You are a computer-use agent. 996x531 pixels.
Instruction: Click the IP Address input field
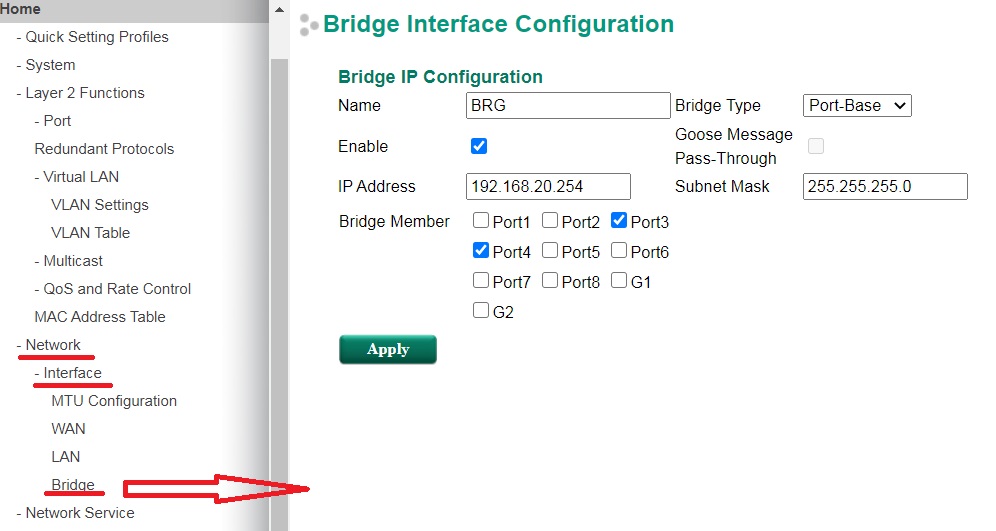(x=548, y=187)
